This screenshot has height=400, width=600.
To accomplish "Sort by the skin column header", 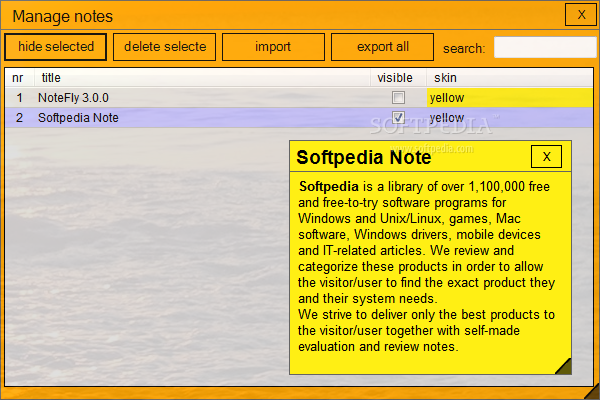I will tap(510, 78).
